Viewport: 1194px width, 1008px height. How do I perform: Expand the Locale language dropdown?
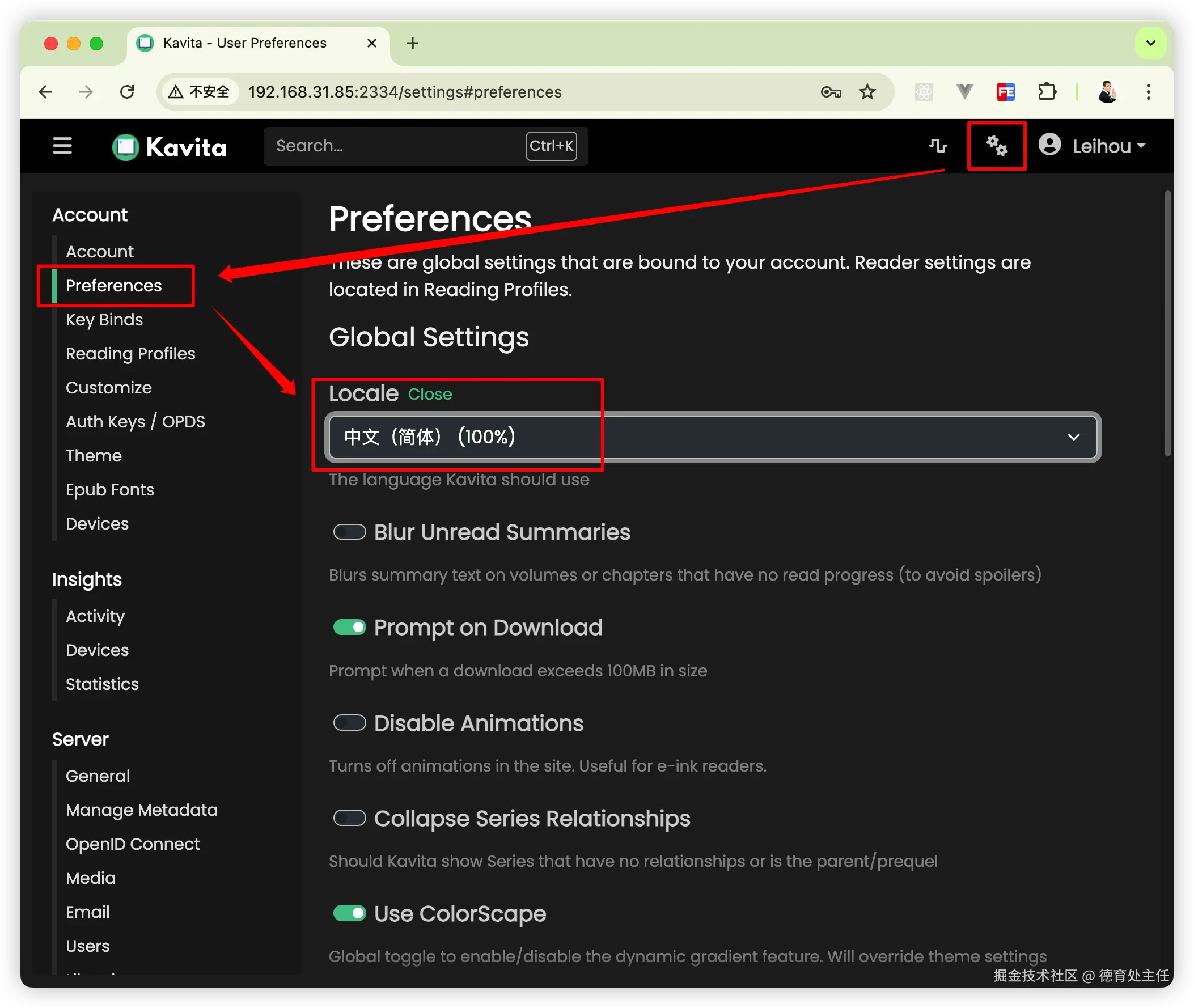713,437
